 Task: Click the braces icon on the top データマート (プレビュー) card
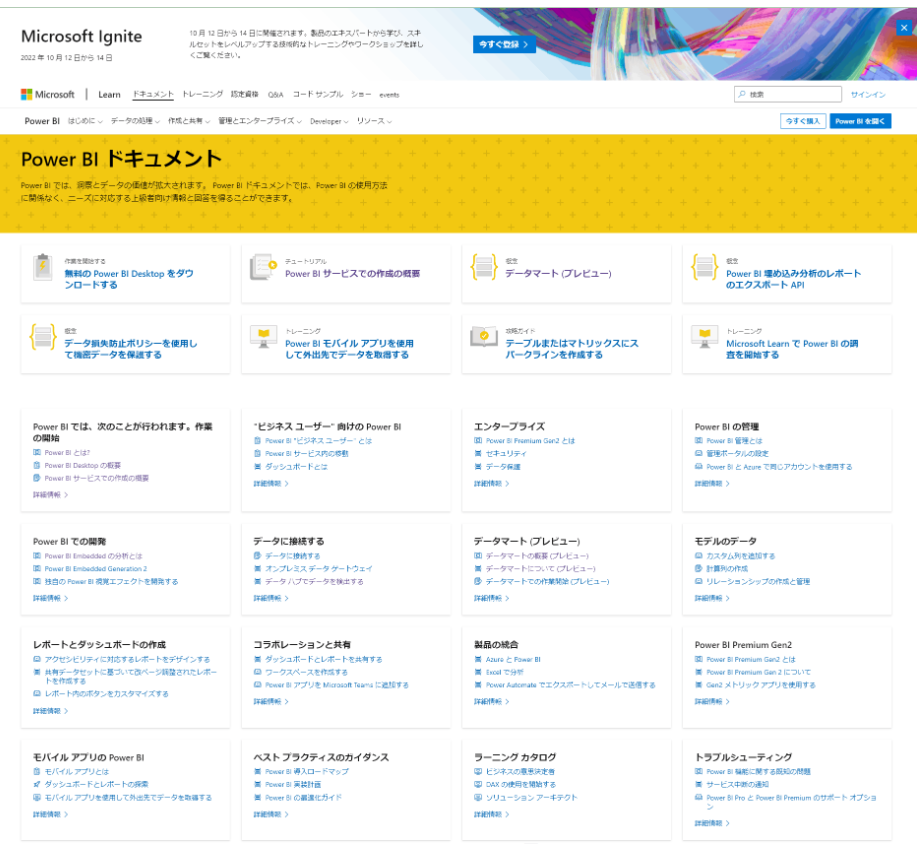click(484, 267)
